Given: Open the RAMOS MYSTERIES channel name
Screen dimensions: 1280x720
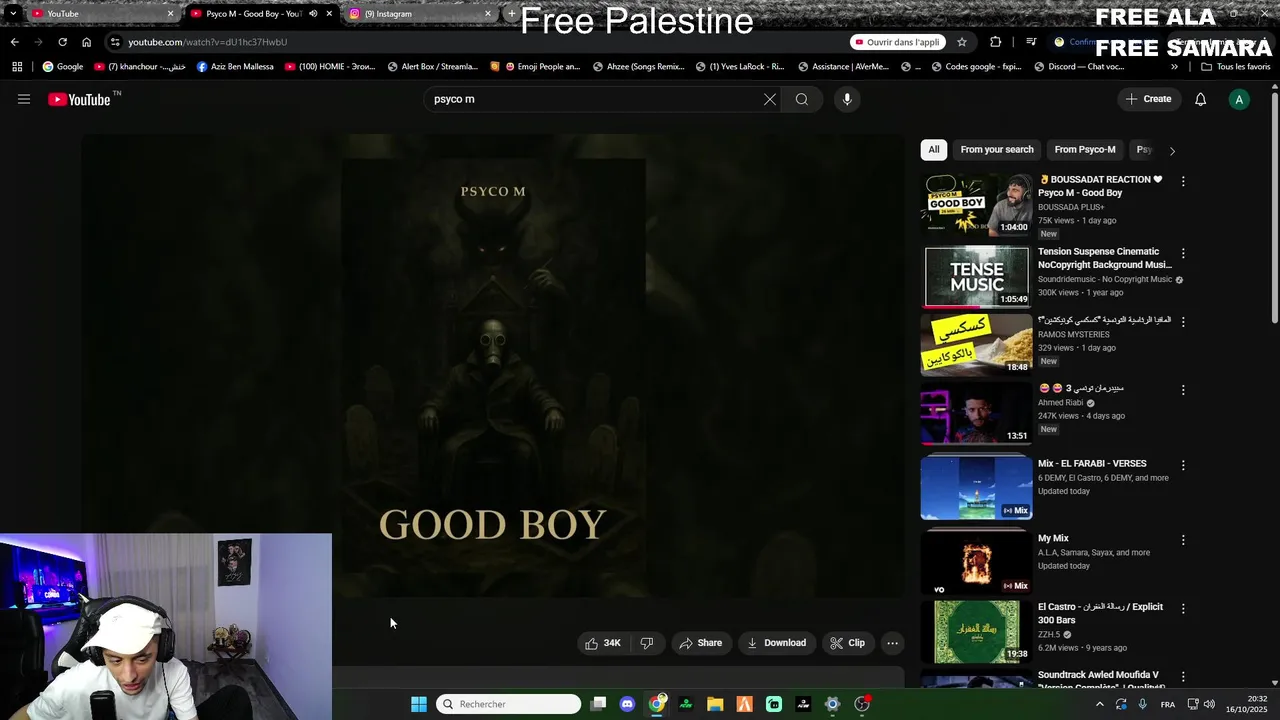Looking at the screenshot, I should pyautogui.click(x=1074, y=335).
